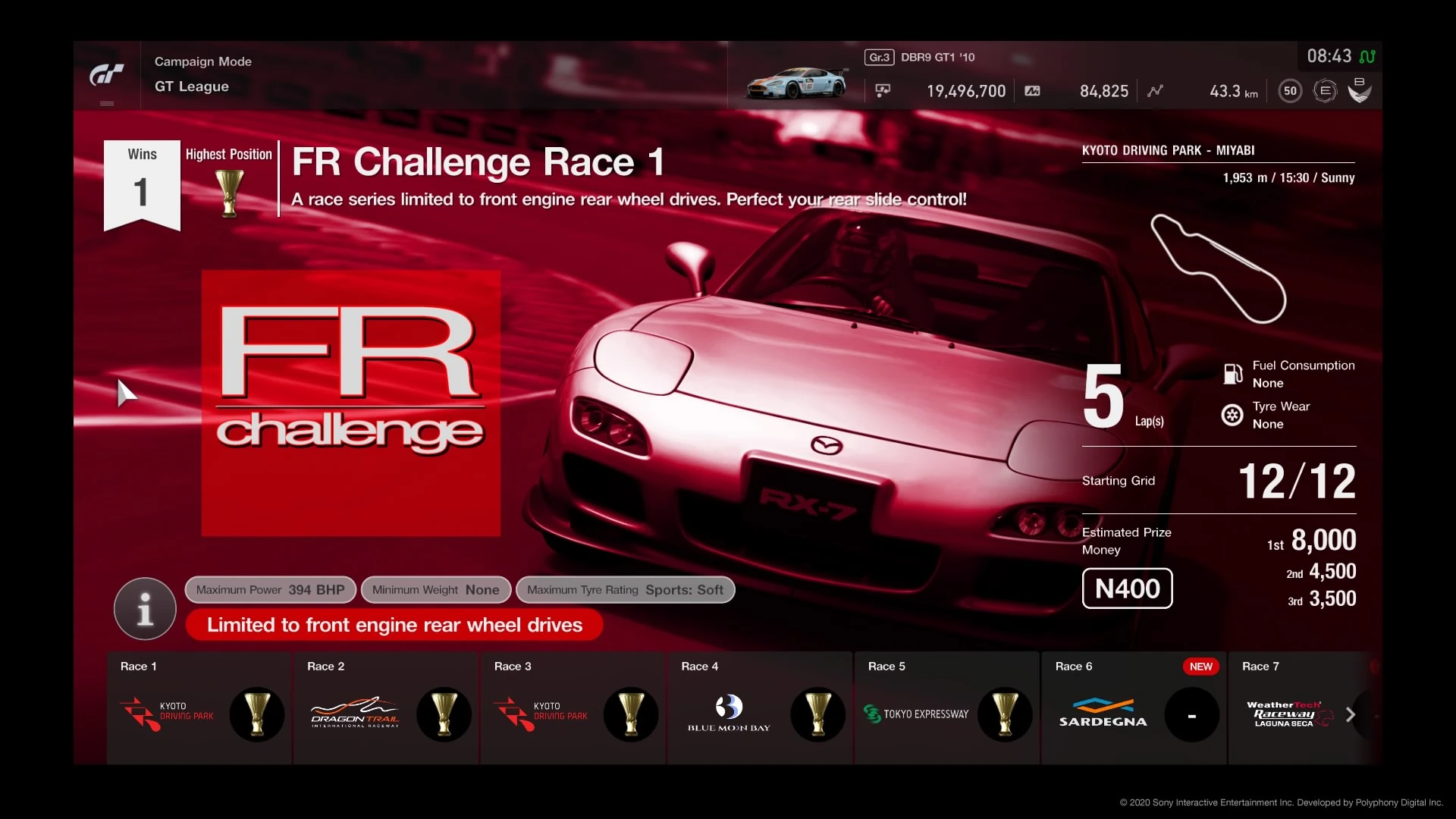
Task: Click the sportsmanship rating B icon
Action: [x=1360, y=89]
